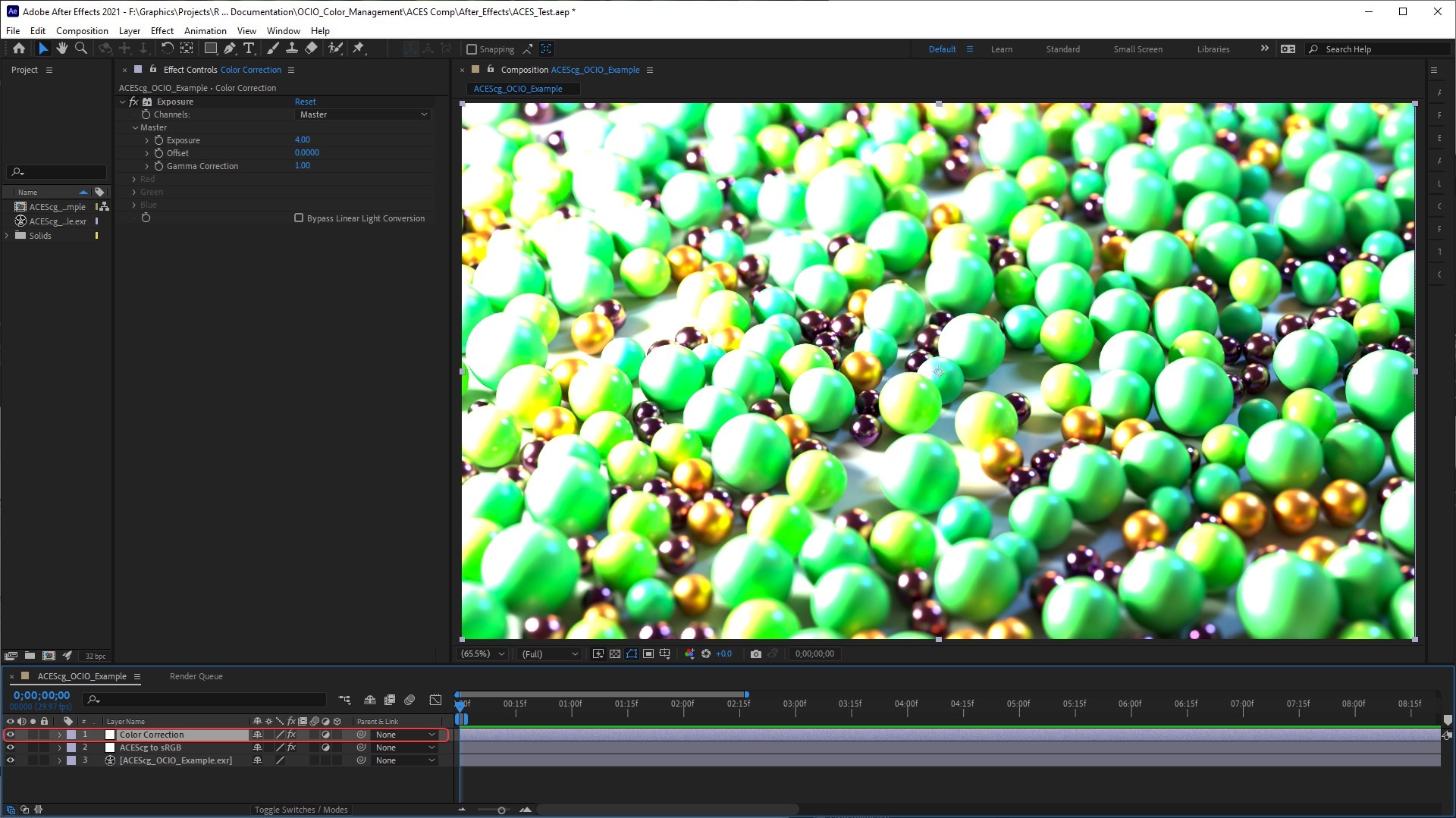Hide the ACEScg to sRGB layer
This screenshot has height=818, width=1456.
pyautogui.click(x=11, y=747)
